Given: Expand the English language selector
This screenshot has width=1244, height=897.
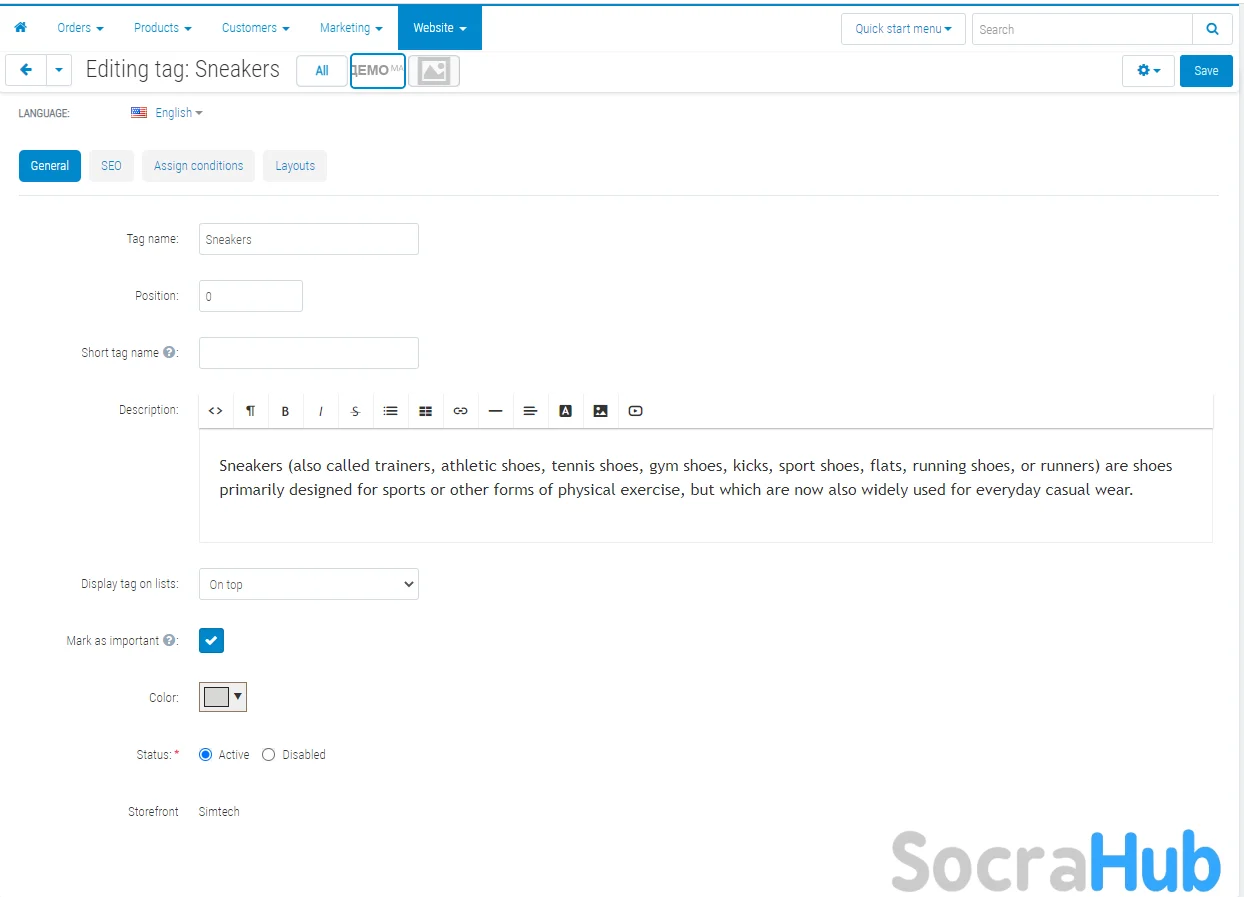Looking at the screenshot, I should pyautogui.click(x=178, y=113).
